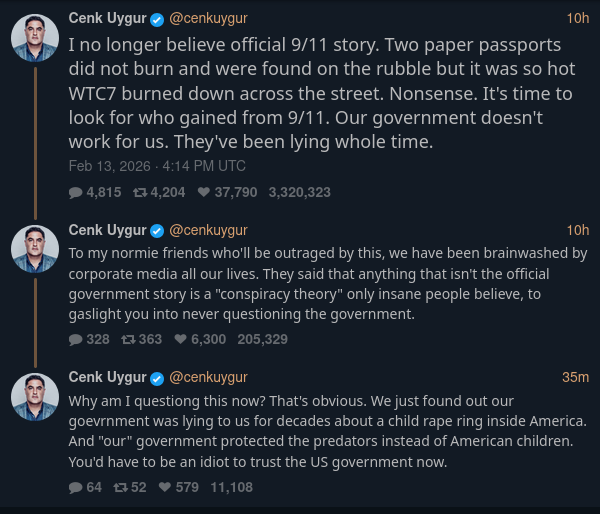Screen dimensions: 600x514
Task: Click the avatar on the second tweet
Action: pyautogui.click(x=35, y=249)
